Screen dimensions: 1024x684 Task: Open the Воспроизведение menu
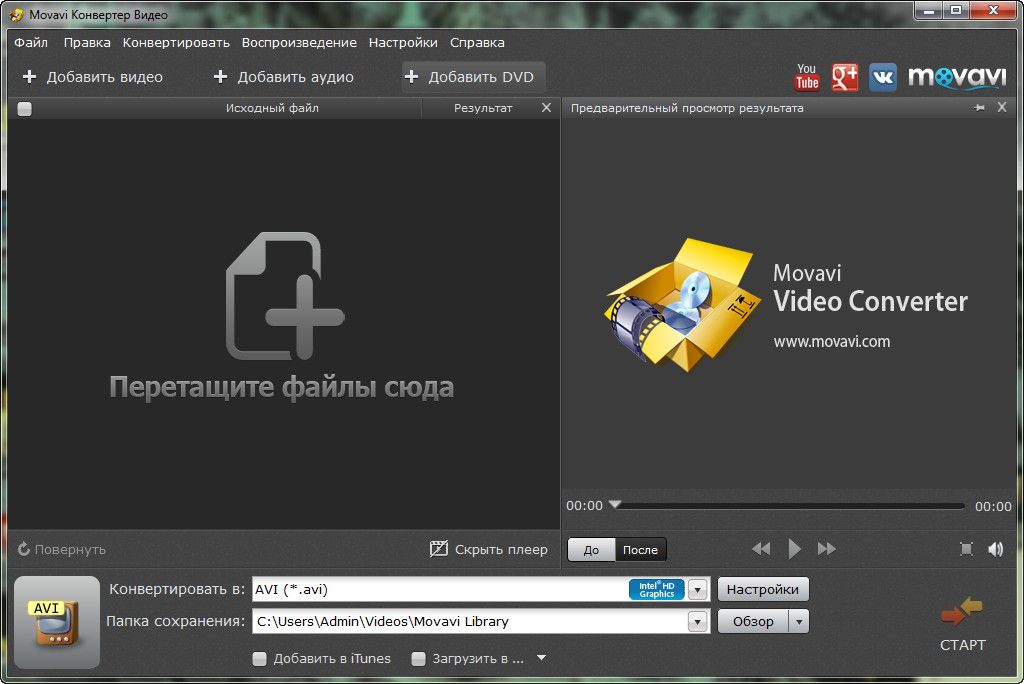pos(299,43)
